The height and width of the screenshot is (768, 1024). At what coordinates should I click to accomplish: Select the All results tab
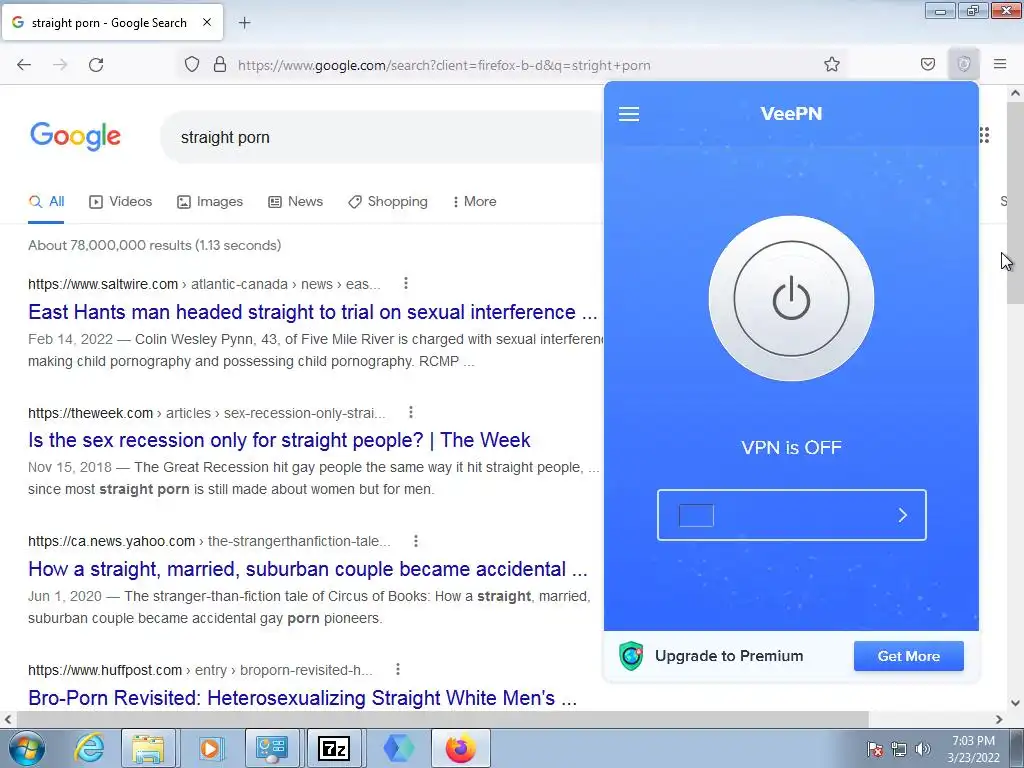pyautogui.click(x=46, y=202)
